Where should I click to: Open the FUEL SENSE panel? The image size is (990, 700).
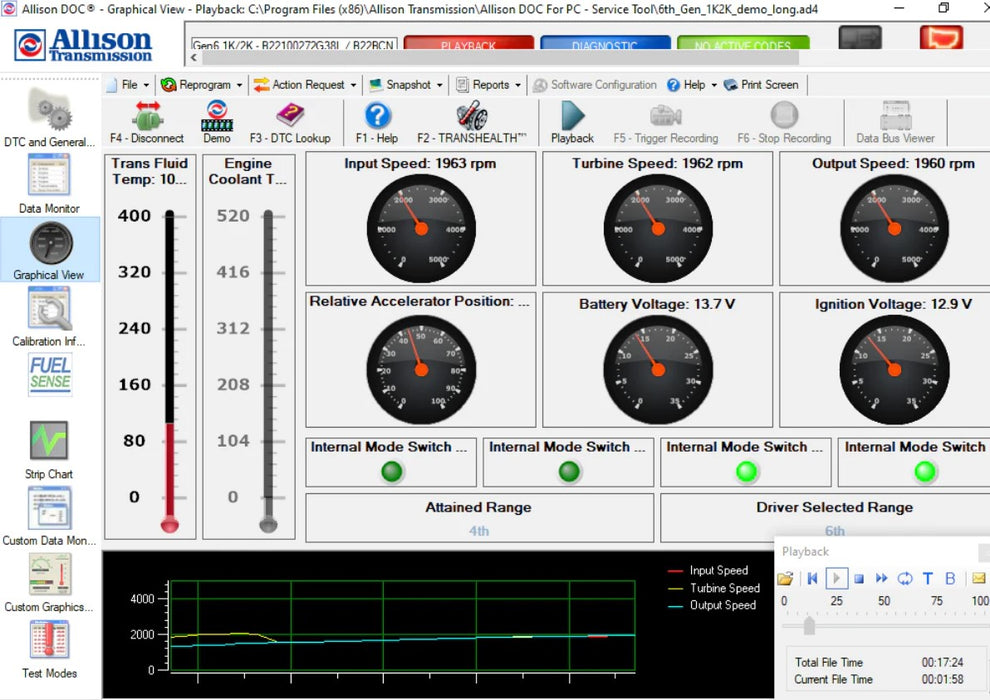tap(49, 374)
